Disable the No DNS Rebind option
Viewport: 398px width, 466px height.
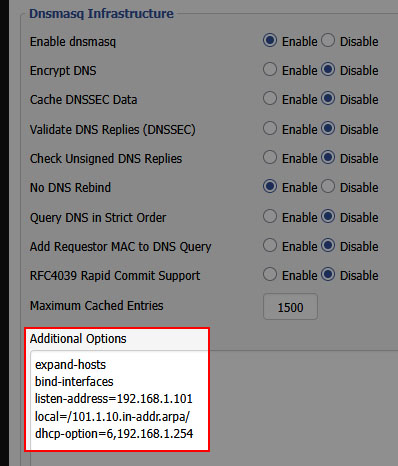328,187
